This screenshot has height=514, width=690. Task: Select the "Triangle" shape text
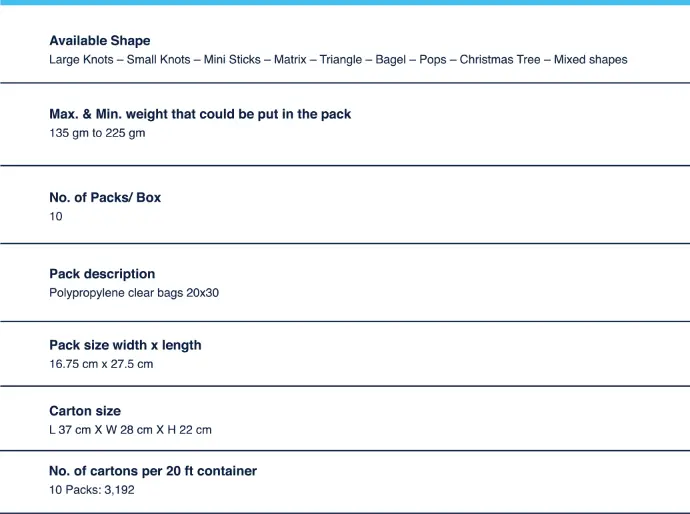341,60
